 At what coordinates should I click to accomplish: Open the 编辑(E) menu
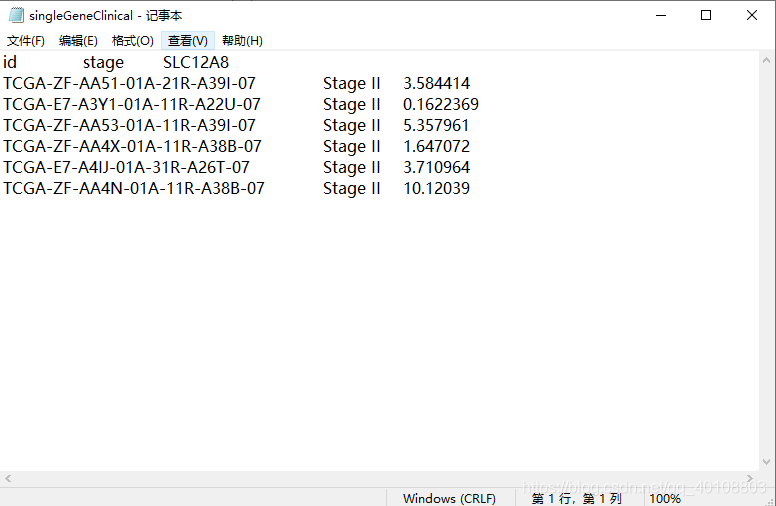point(78,41)
